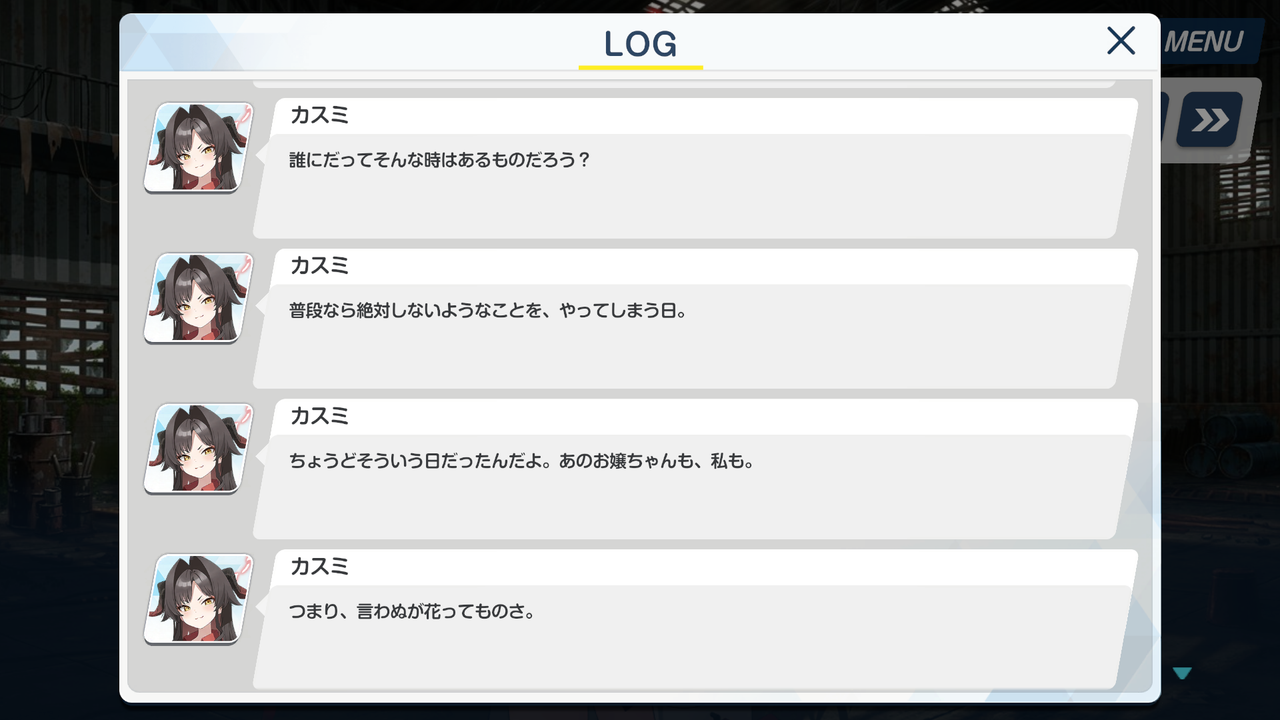1280x720 pixels.
Task: Click the double-arrow skip icon
Action: (x=1210, y=120)
